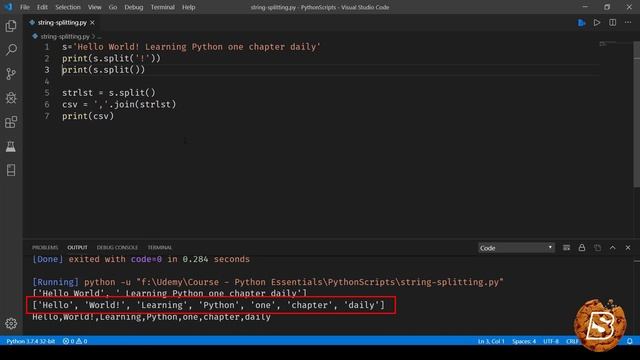Image resolution: width=640 pixels, height=360 pixels.
Task: Maximize the panel with the chevron up
Action: pos(613,248)
